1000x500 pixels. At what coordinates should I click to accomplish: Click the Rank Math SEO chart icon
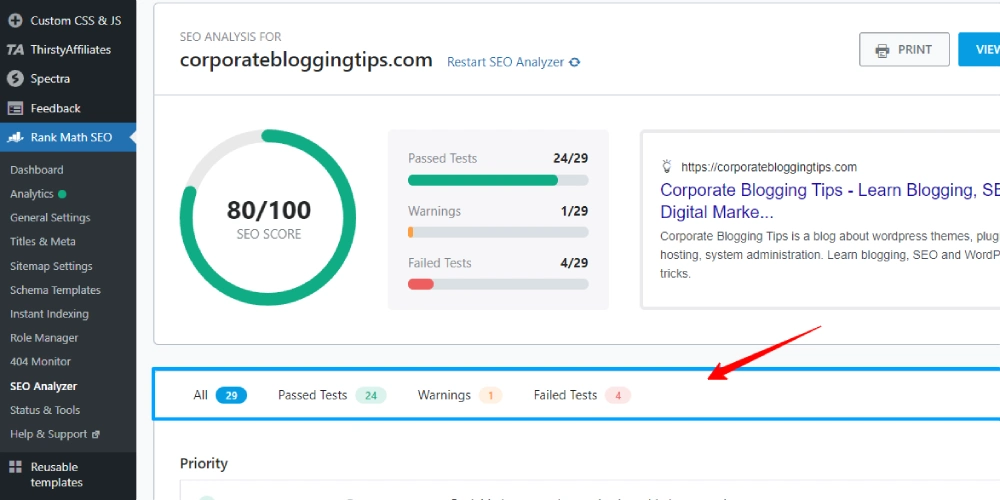15,138
